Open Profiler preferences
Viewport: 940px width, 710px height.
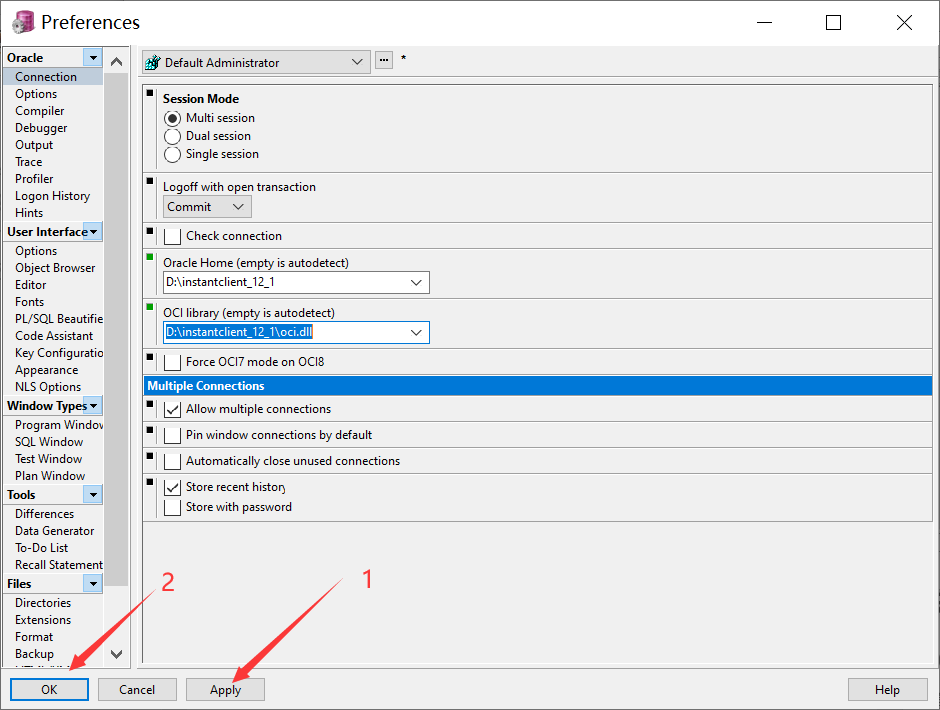tap(34, 179)
